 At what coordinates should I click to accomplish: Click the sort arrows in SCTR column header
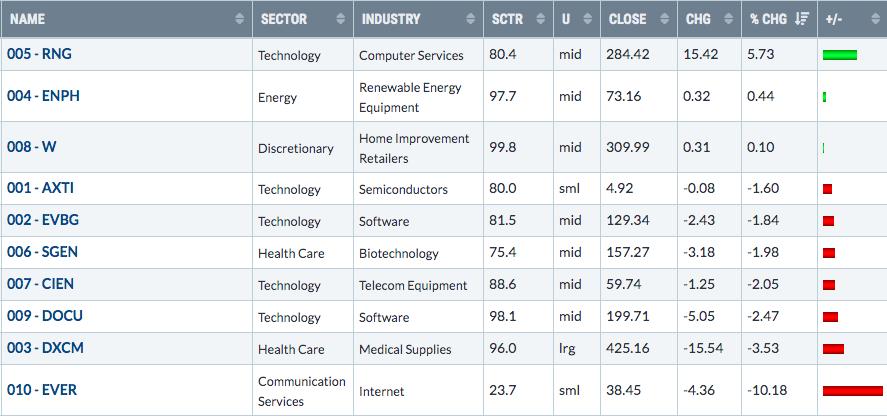tap(540, 19)
